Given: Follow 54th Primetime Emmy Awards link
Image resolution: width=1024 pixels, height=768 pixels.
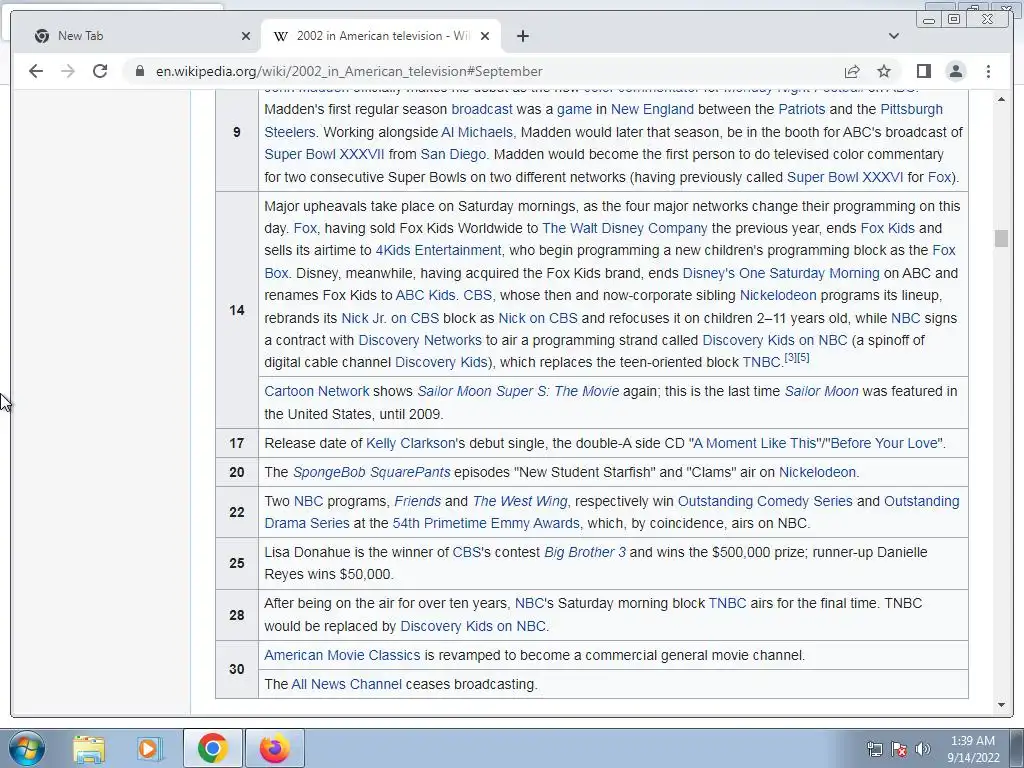Looking at the screenshot, I should point(486,523).
